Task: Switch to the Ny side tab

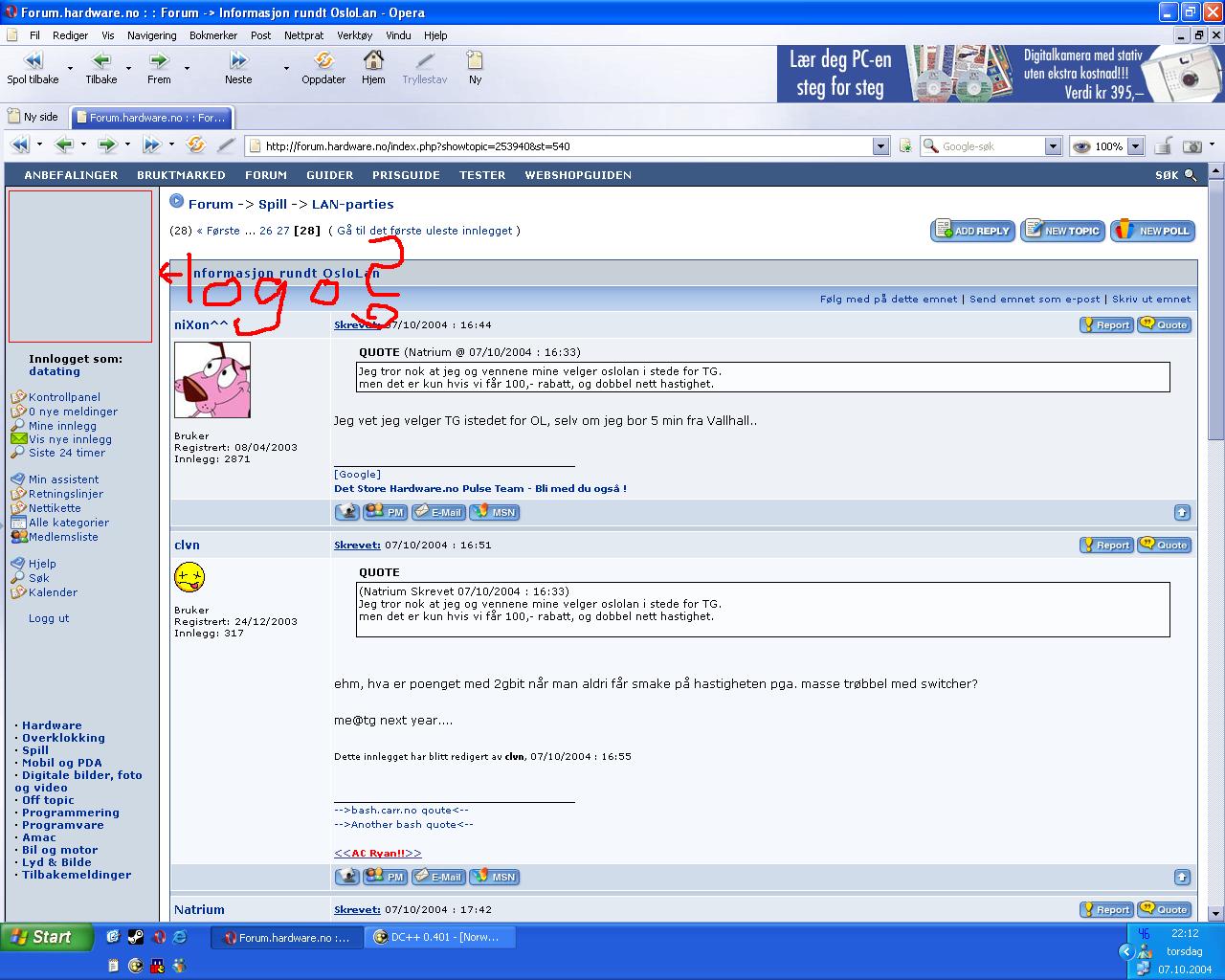Action: click(x=33, y=117)
